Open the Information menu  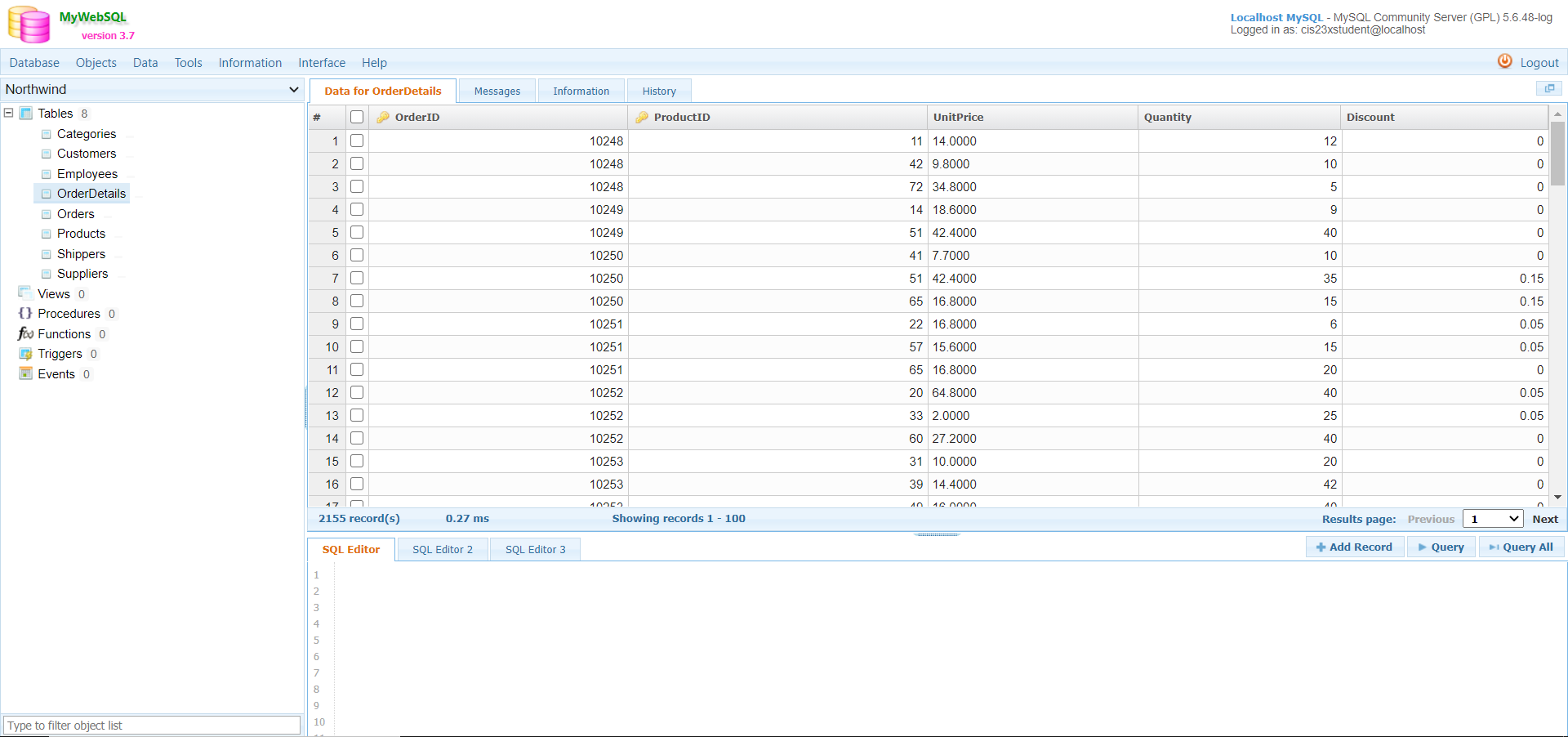[250, 63]
